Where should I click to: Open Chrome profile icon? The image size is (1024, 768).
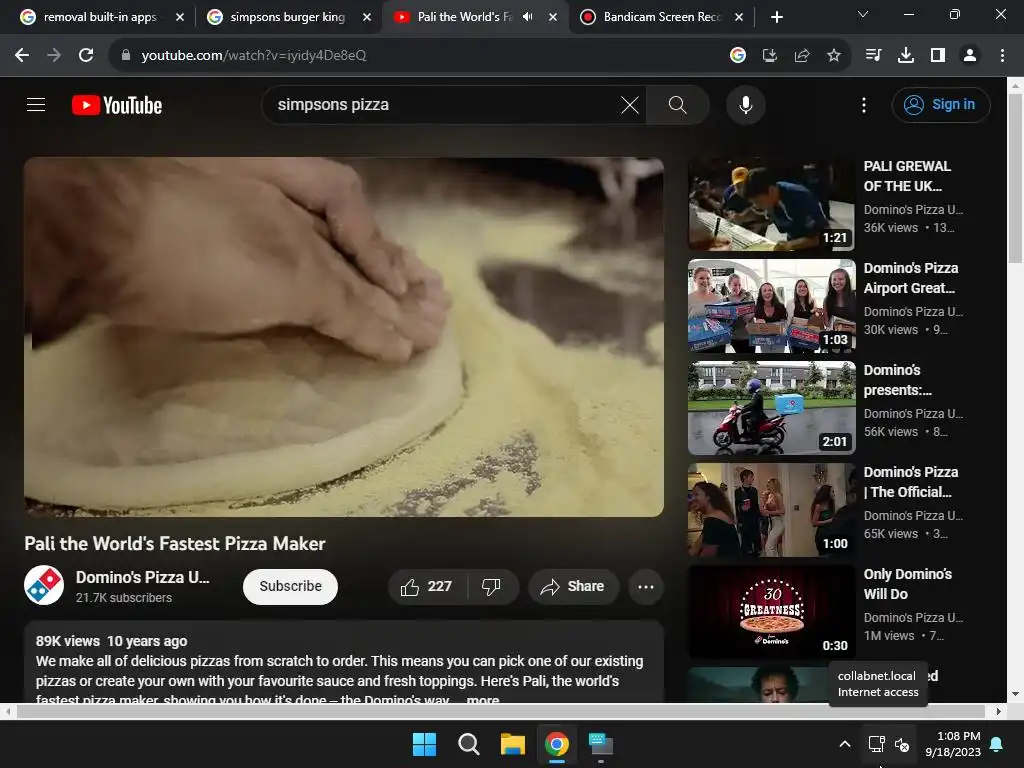(970, 56)
